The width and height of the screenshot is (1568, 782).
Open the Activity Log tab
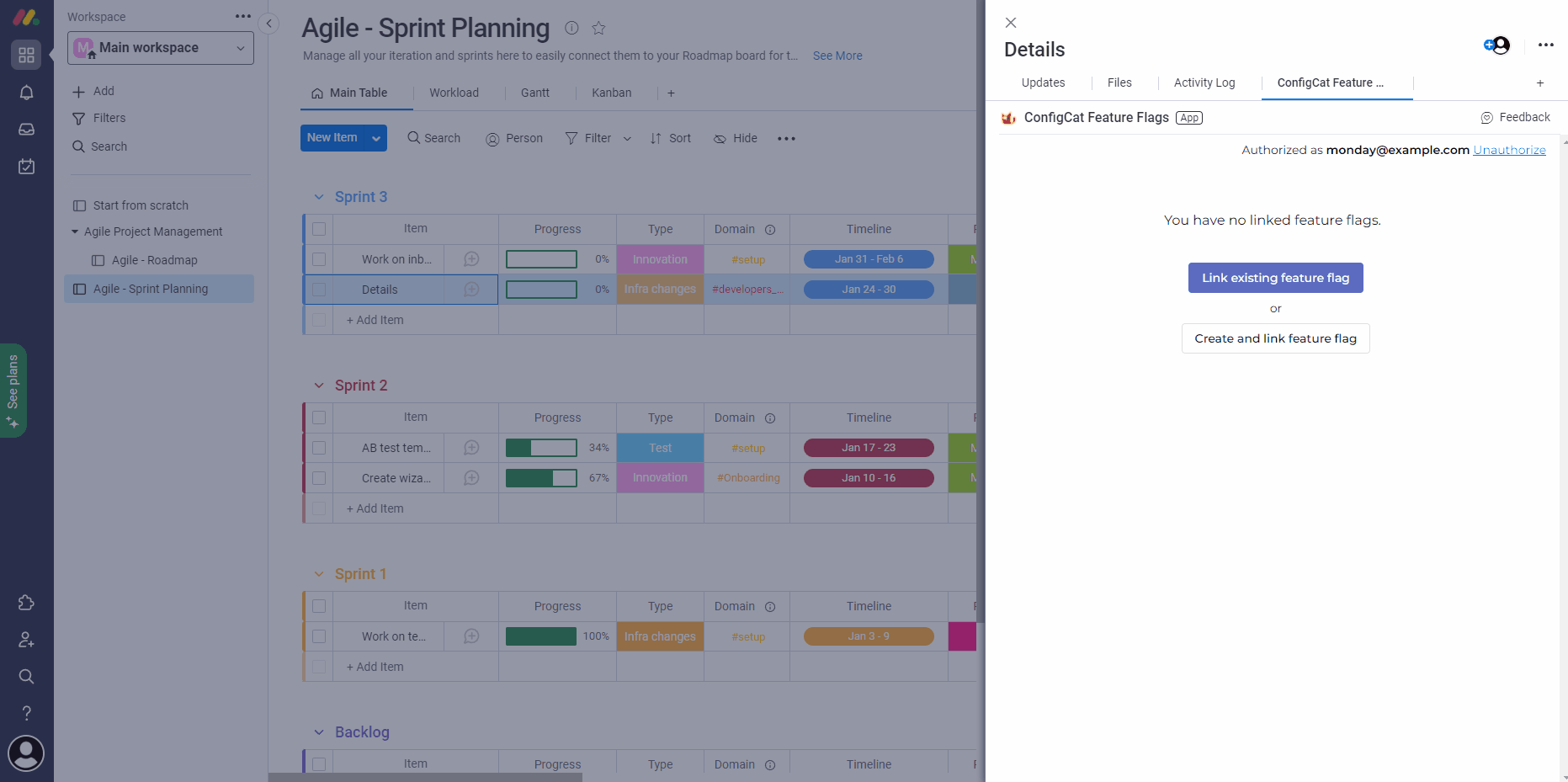pyautogui.click(x=1204, y=82)
